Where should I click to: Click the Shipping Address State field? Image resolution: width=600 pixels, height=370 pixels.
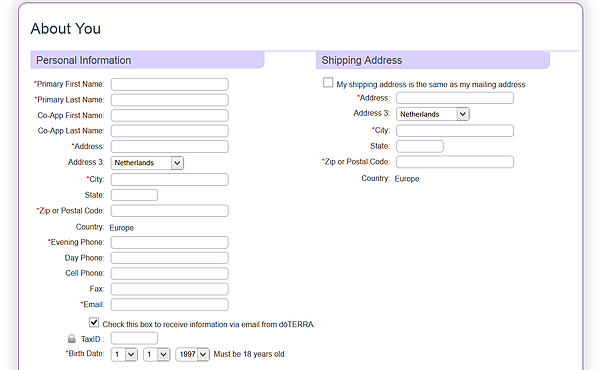[x=420, y=146]
